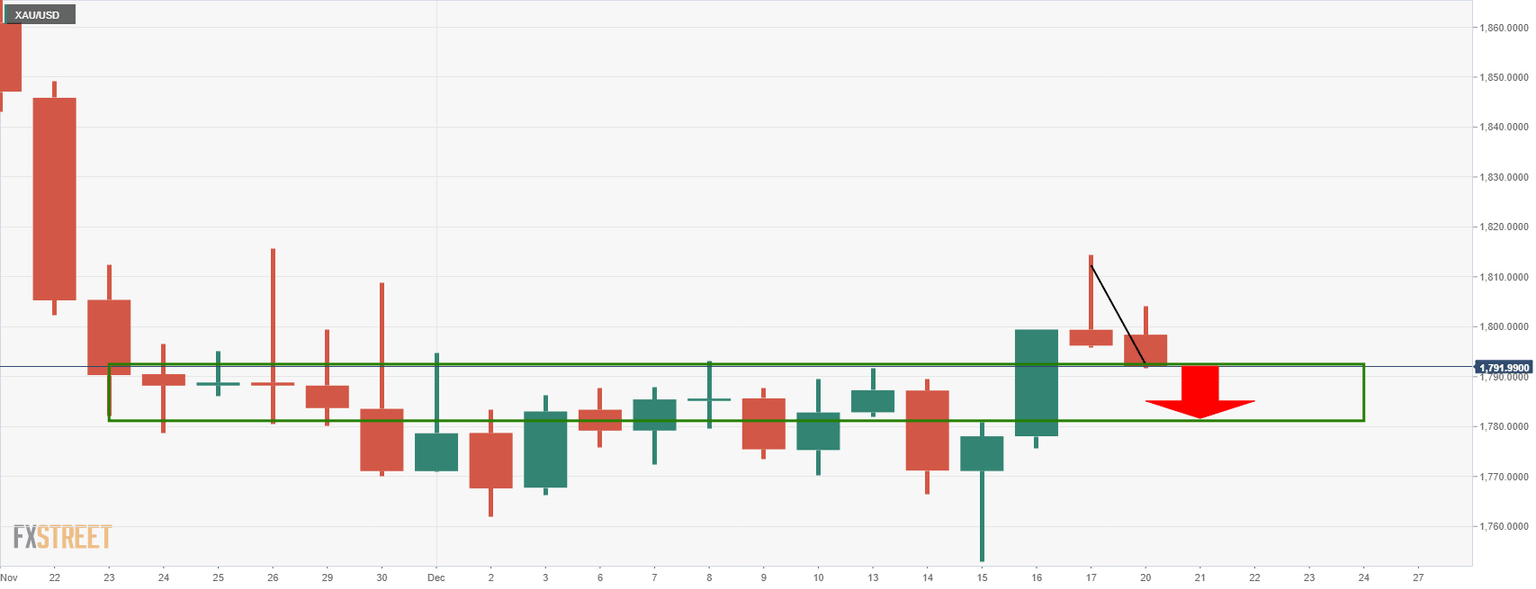
Task: Click the large green December 16 candle
Action: 1036,382
